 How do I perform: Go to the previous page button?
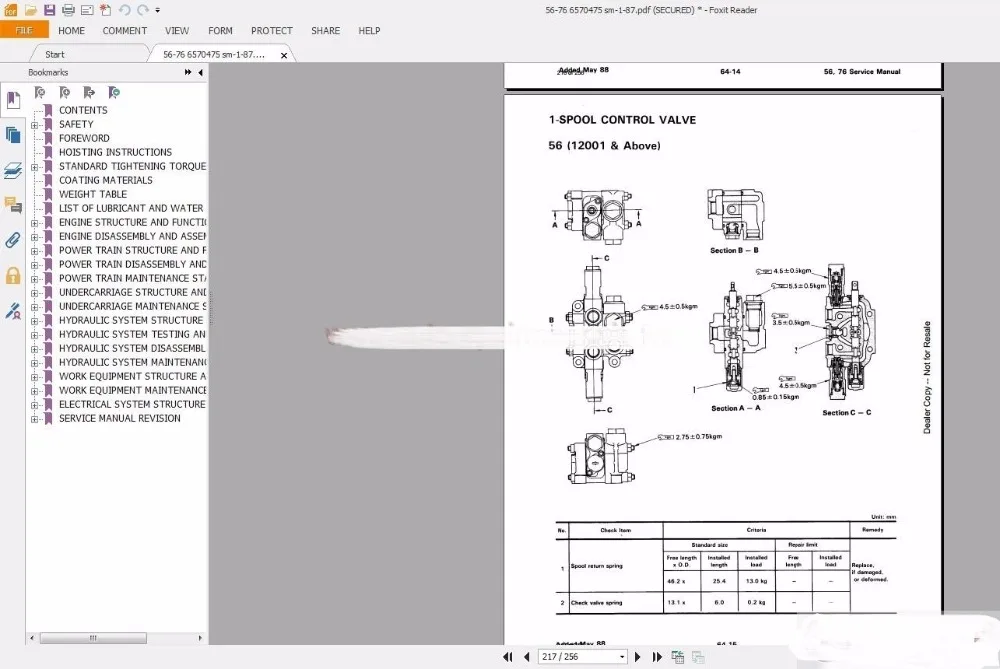[x=526, y=656]
